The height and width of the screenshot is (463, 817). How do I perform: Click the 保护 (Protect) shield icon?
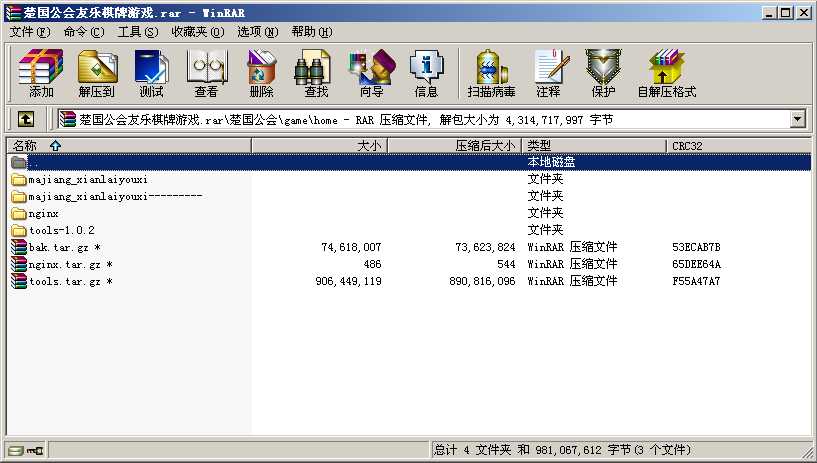pos(603,73)
